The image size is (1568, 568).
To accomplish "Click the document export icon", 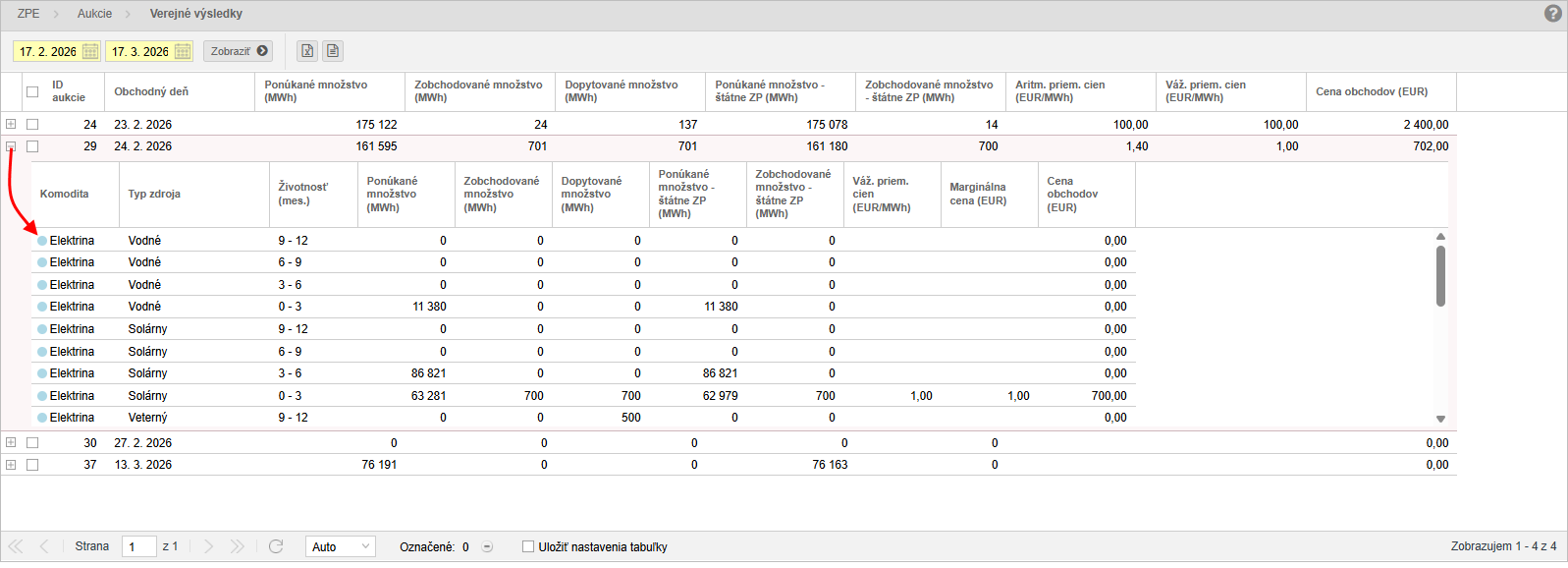I will click(333, 51).
